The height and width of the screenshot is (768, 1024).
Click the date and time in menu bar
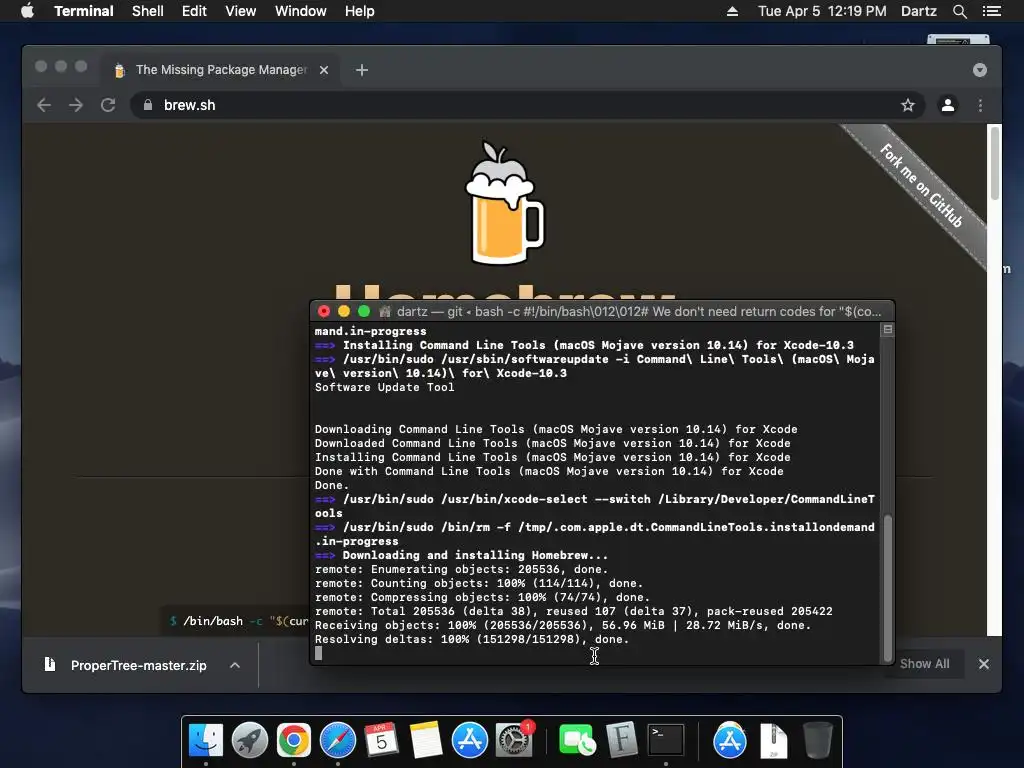822,11
